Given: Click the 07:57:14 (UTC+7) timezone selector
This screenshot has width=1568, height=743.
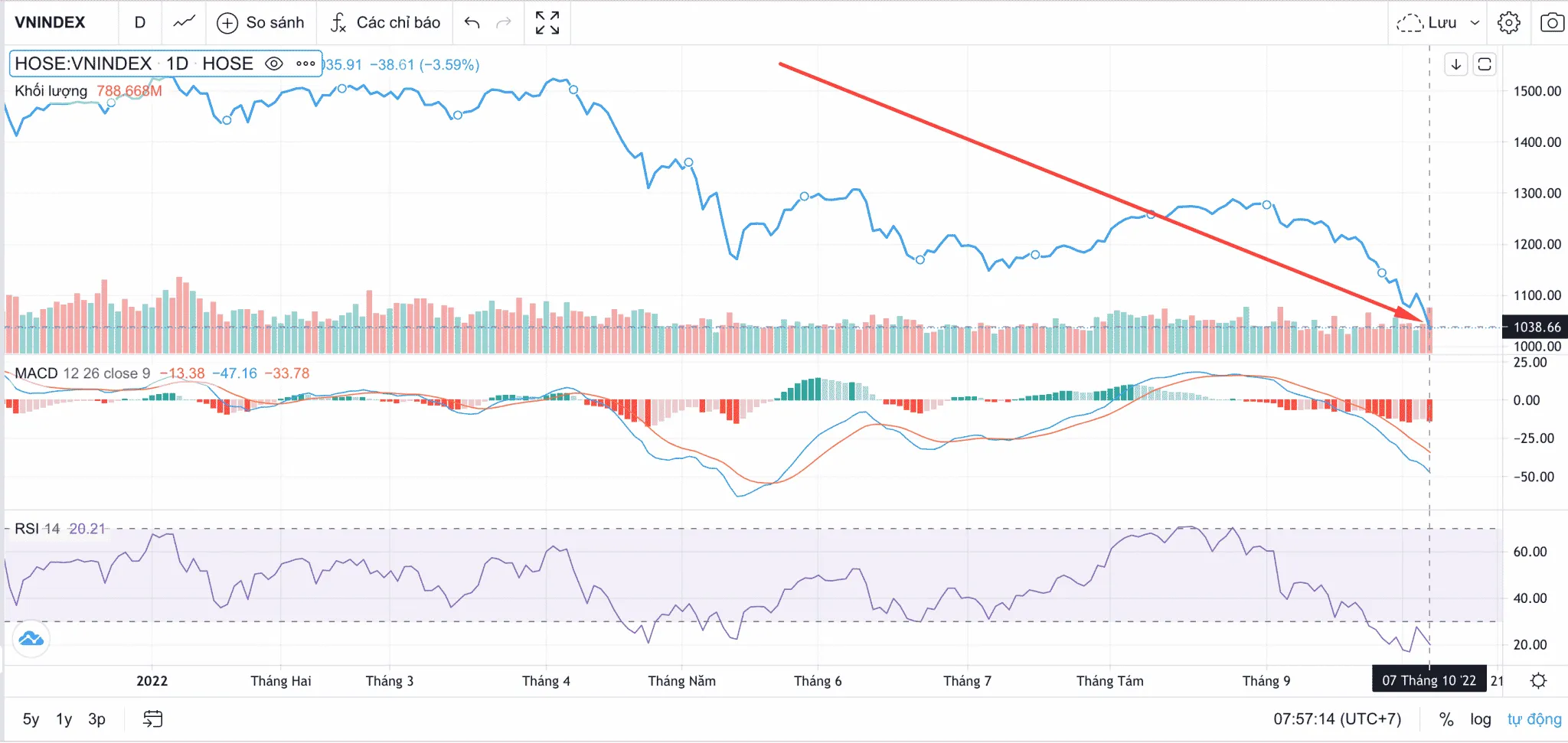Looking at the screenshot, I should (1338, 719).
